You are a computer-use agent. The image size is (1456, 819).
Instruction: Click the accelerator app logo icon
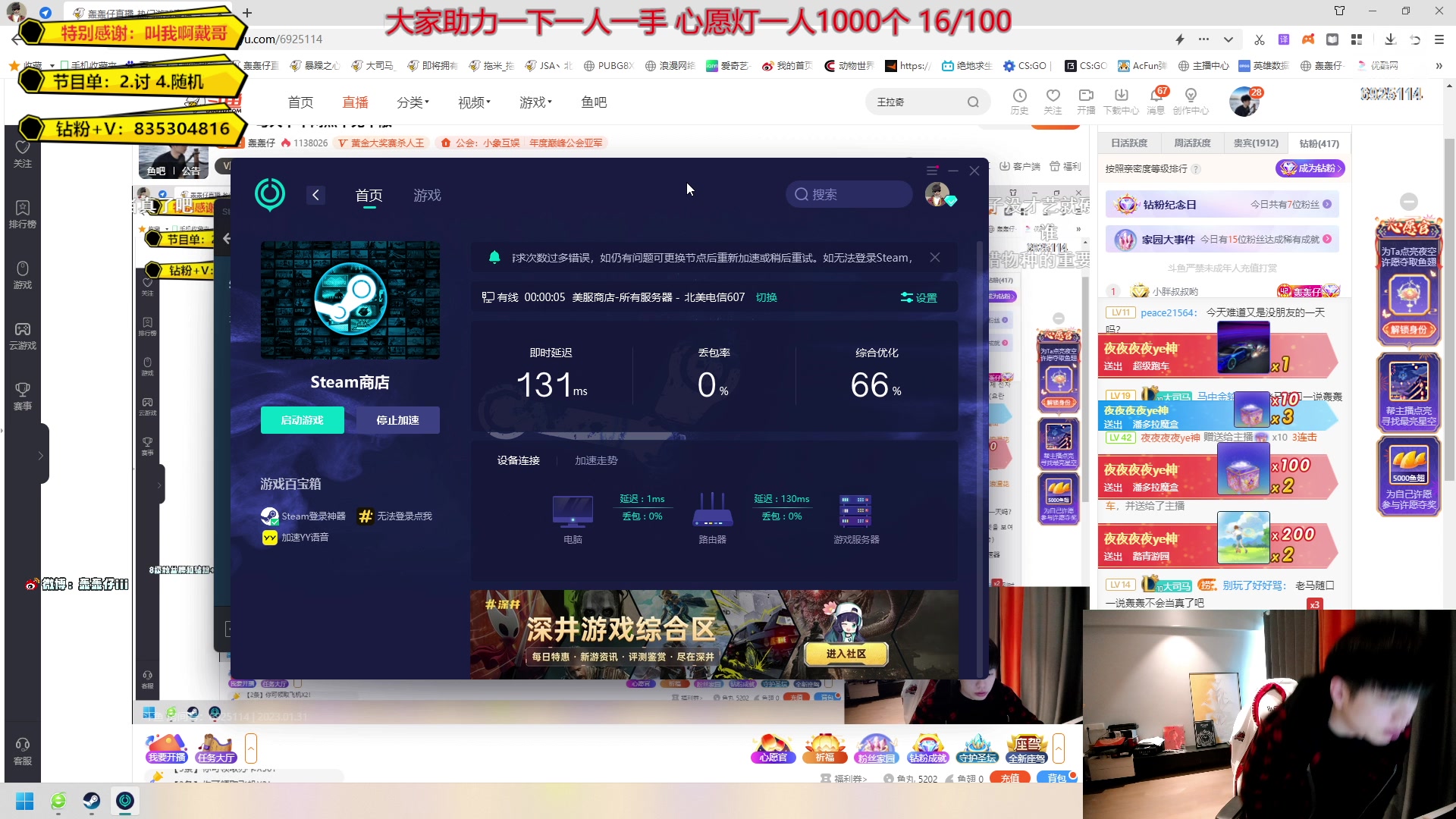click(x=270, y=195)
